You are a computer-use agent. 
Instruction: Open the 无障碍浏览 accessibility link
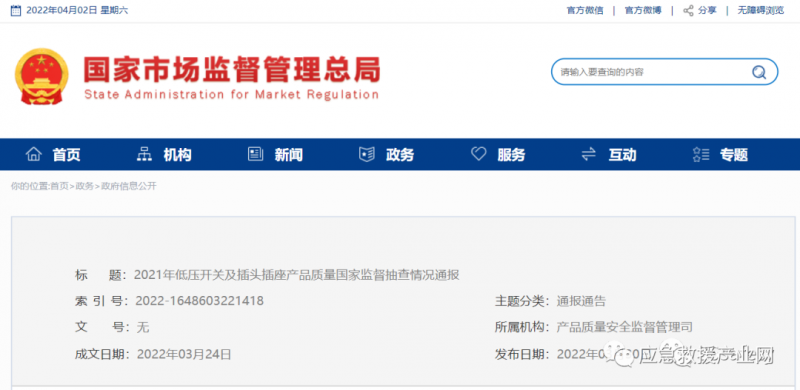pos(761,10)
